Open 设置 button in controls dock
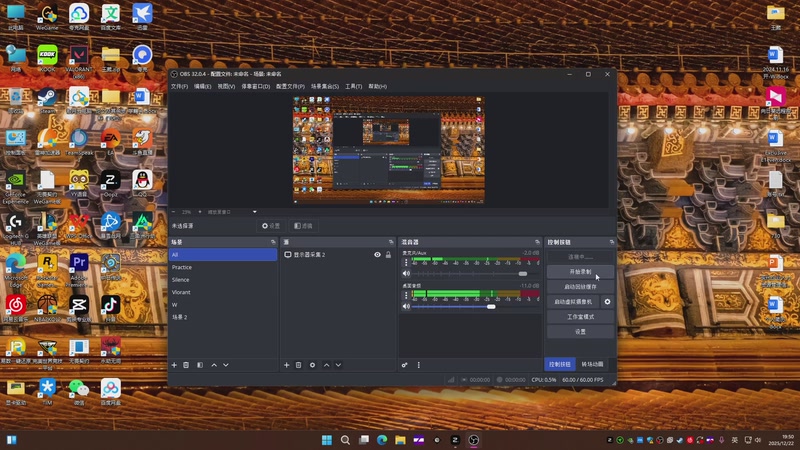The height and width of the screenshot is (450, 800). point(580,332)
